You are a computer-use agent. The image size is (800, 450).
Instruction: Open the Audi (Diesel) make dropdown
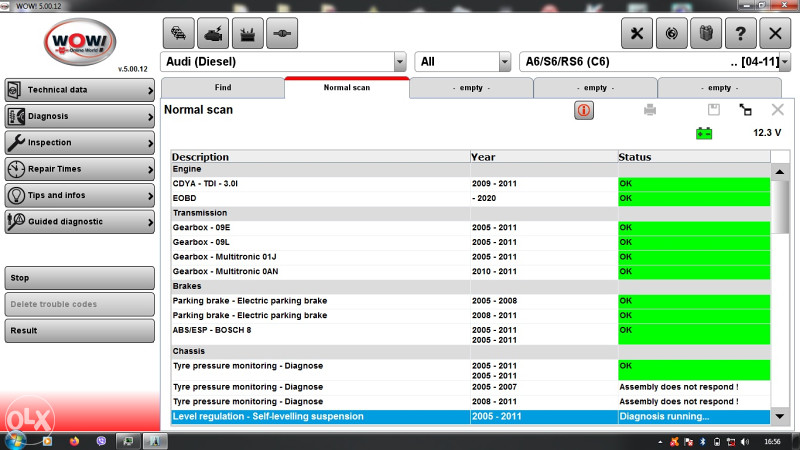click(400, 62)
